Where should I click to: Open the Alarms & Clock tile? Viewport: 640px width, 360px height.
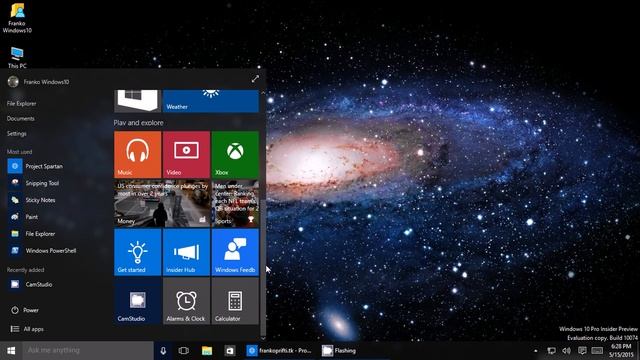186,301
